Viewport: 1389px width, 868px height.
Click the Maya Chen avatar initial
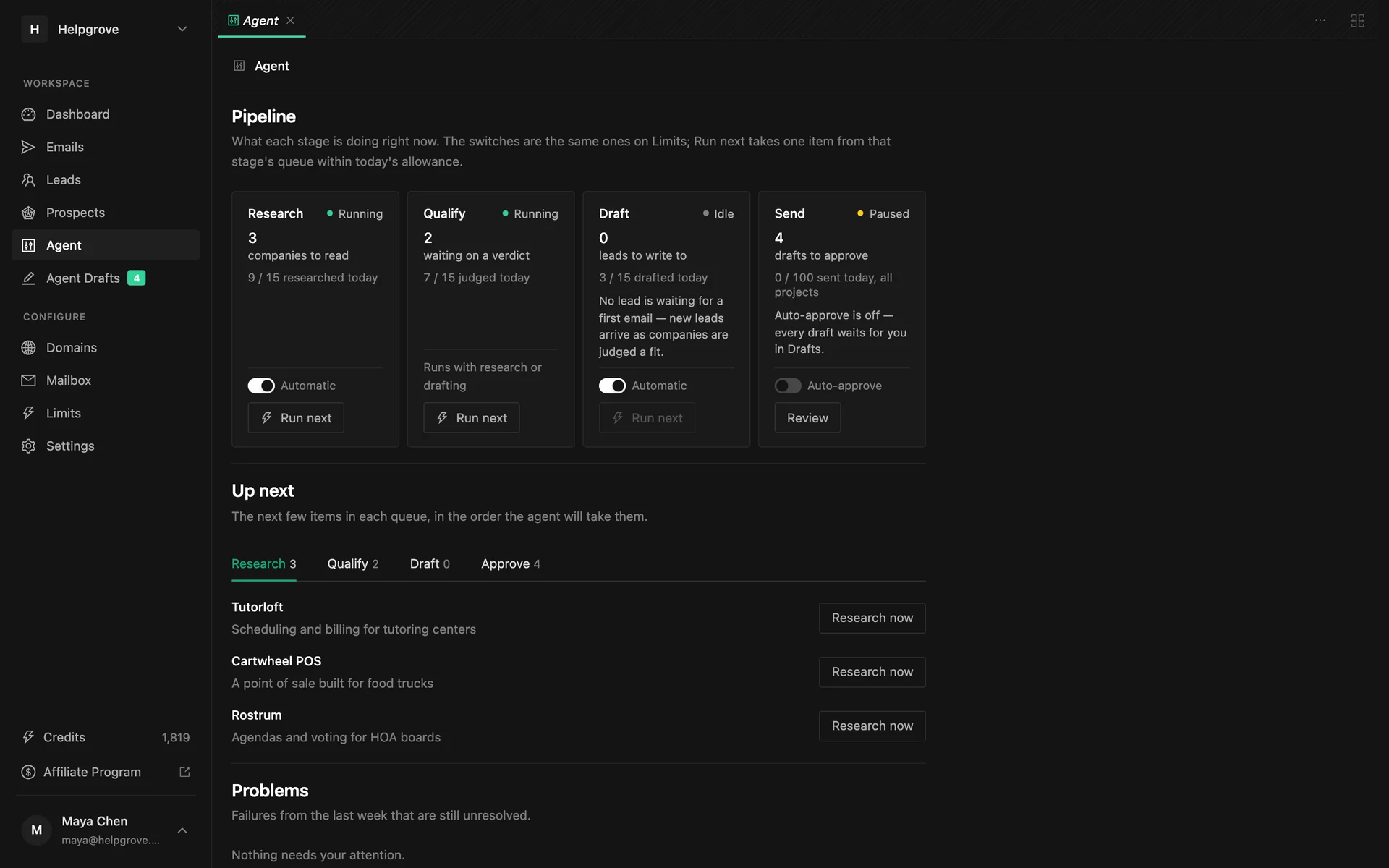pos(36,830)
